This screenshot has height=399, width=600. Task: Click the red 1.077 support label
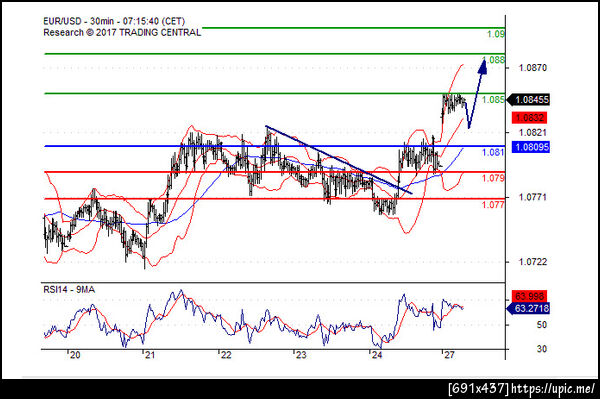(x=493, y=205)
